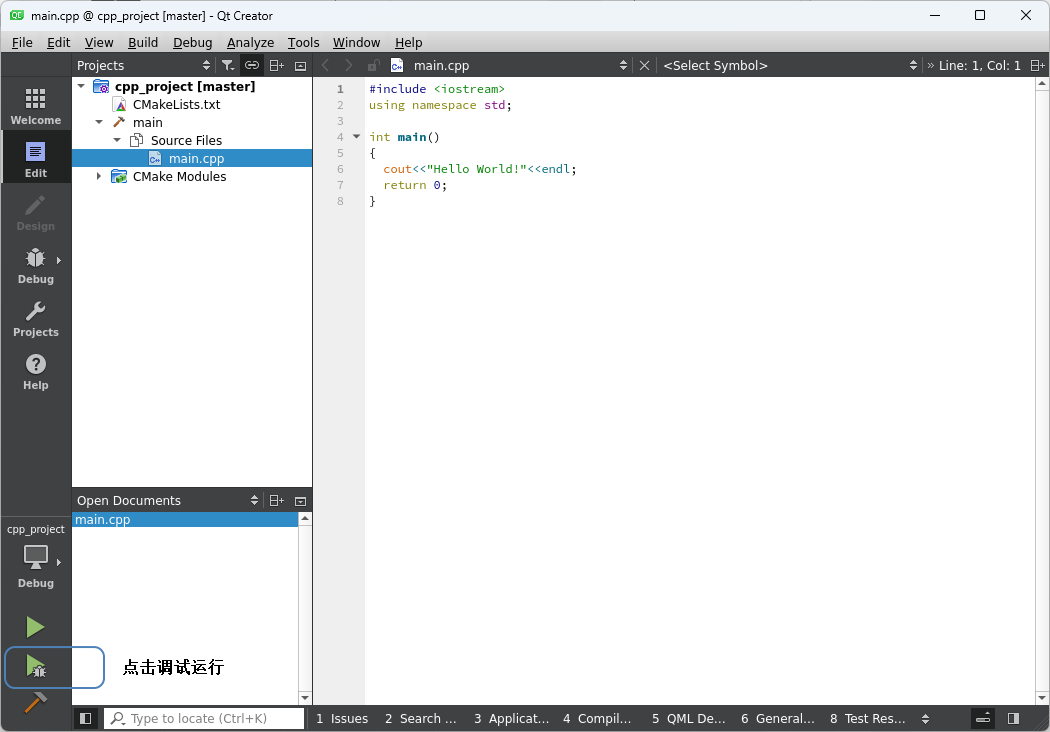Open the Analyze menu
Image resolution: width=1050 pixels, height=732 pixels.
click(250, 42)
